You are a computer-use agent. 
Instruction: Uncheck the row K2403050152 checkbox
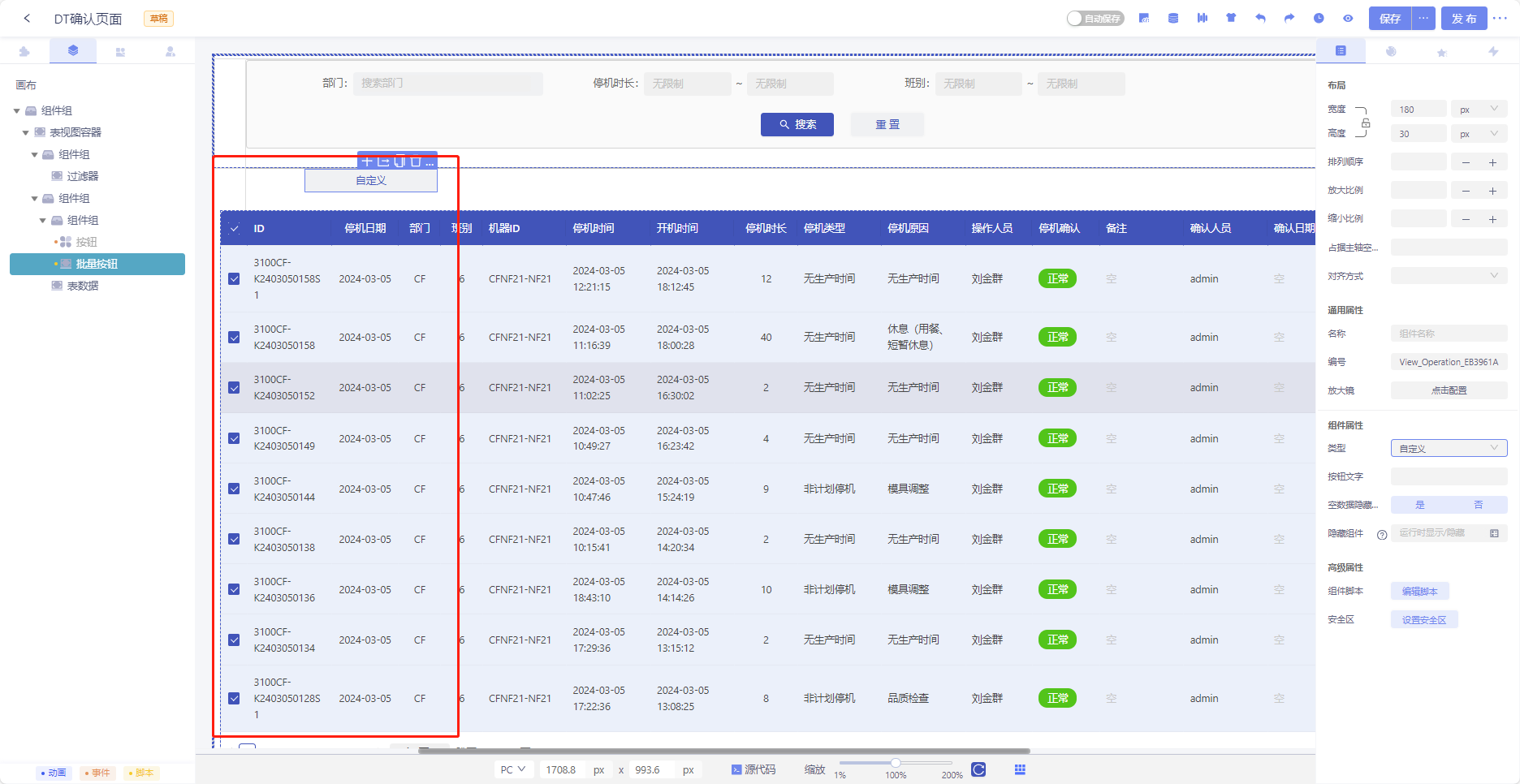234,387
